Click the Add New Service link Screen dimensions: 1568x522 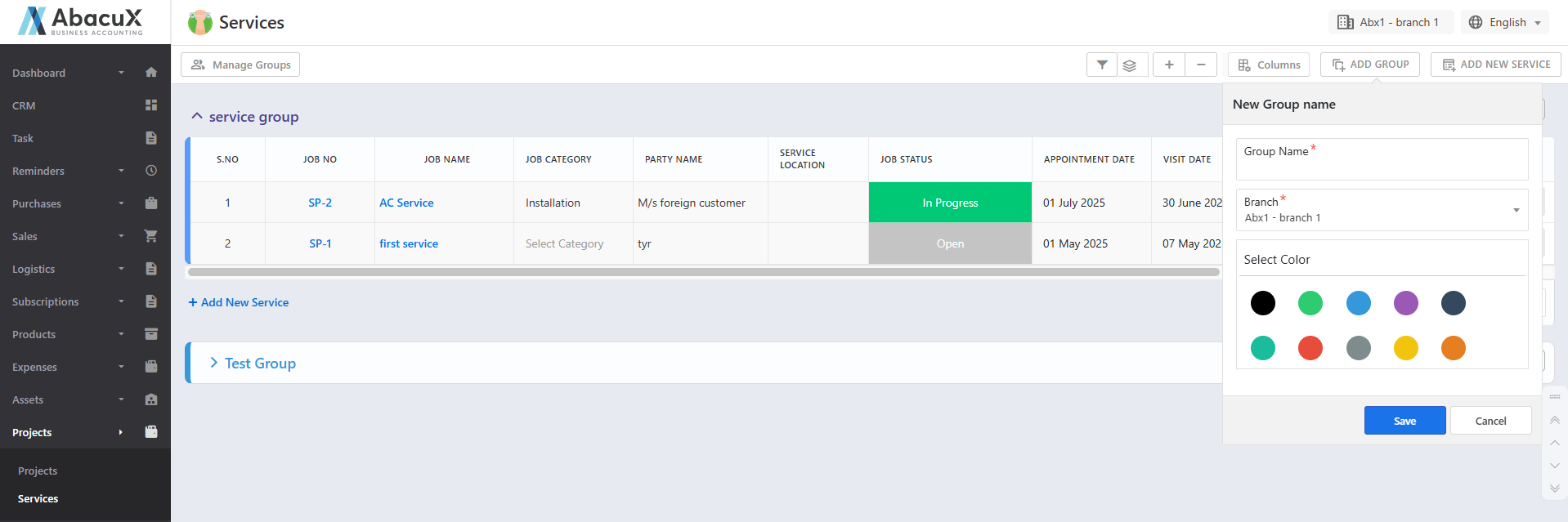point(239,302)
